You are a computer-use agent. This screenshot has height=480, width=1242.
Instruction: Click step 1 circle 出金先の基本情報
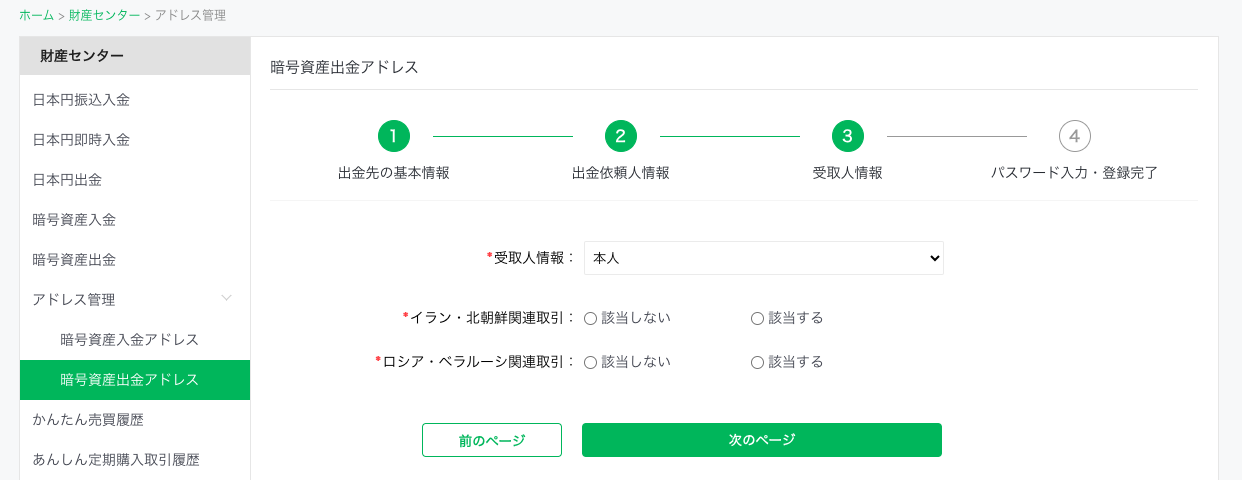pyautogui.click(x=394, y=136)
